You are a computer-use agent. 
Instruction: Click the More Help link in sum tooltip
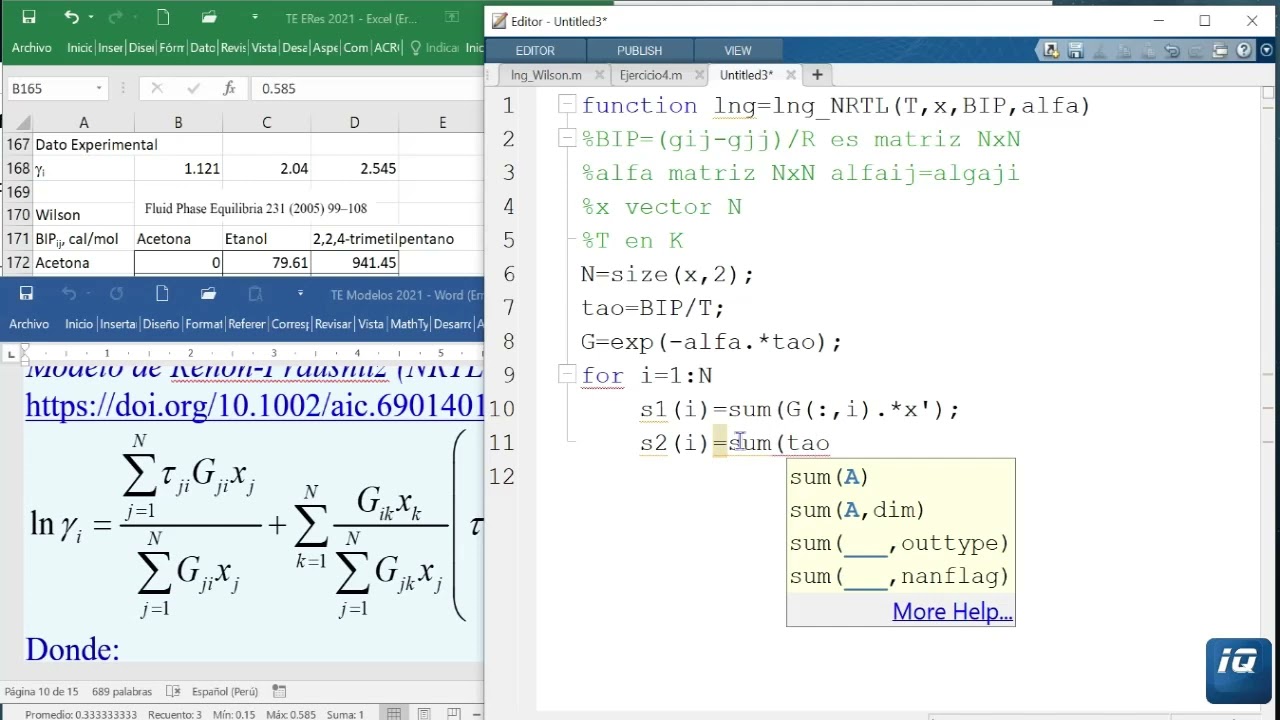point(952,611)
